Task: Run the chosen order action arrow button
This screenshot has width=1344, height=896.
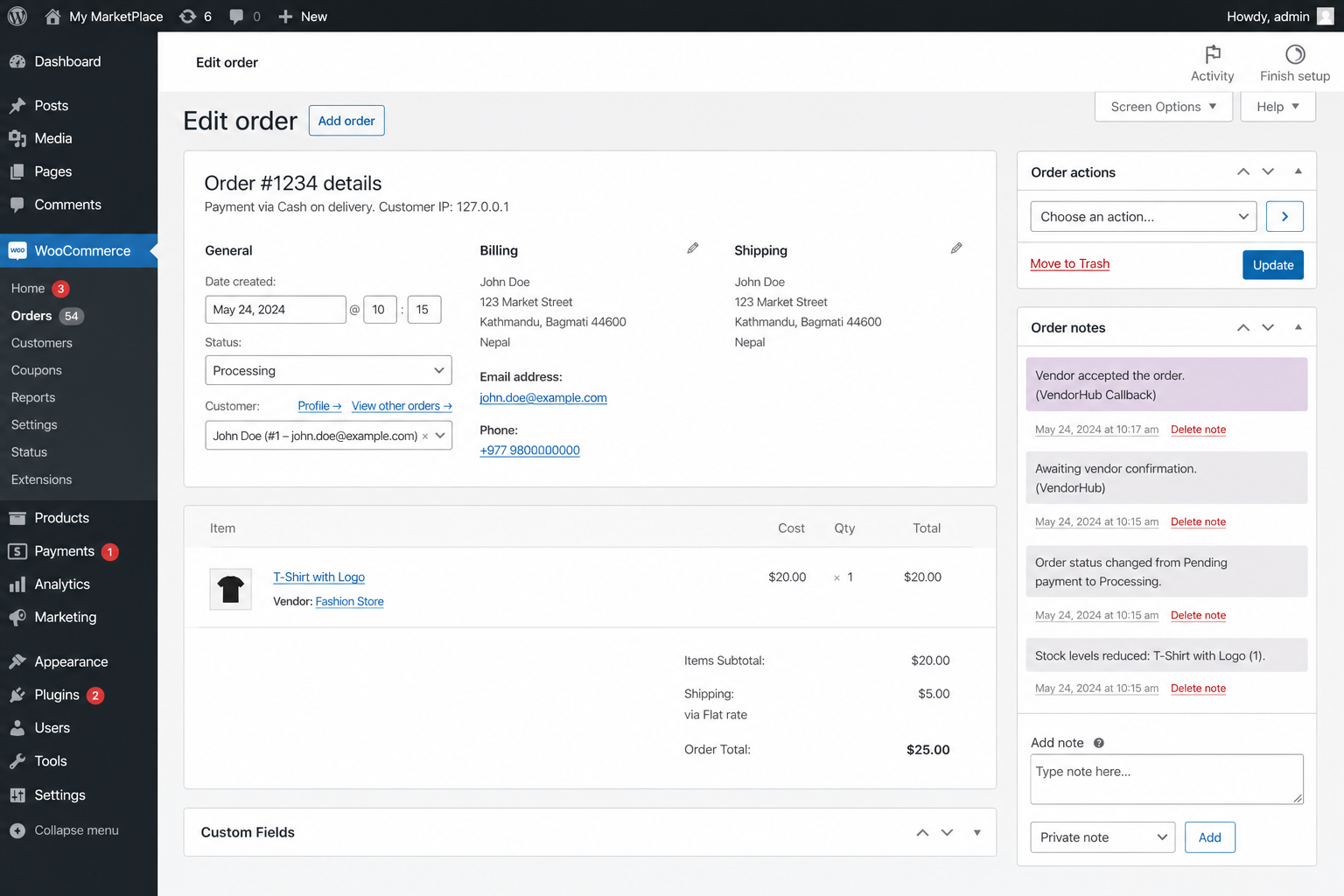Action: pyautogui.click(x=1284, y=216)
